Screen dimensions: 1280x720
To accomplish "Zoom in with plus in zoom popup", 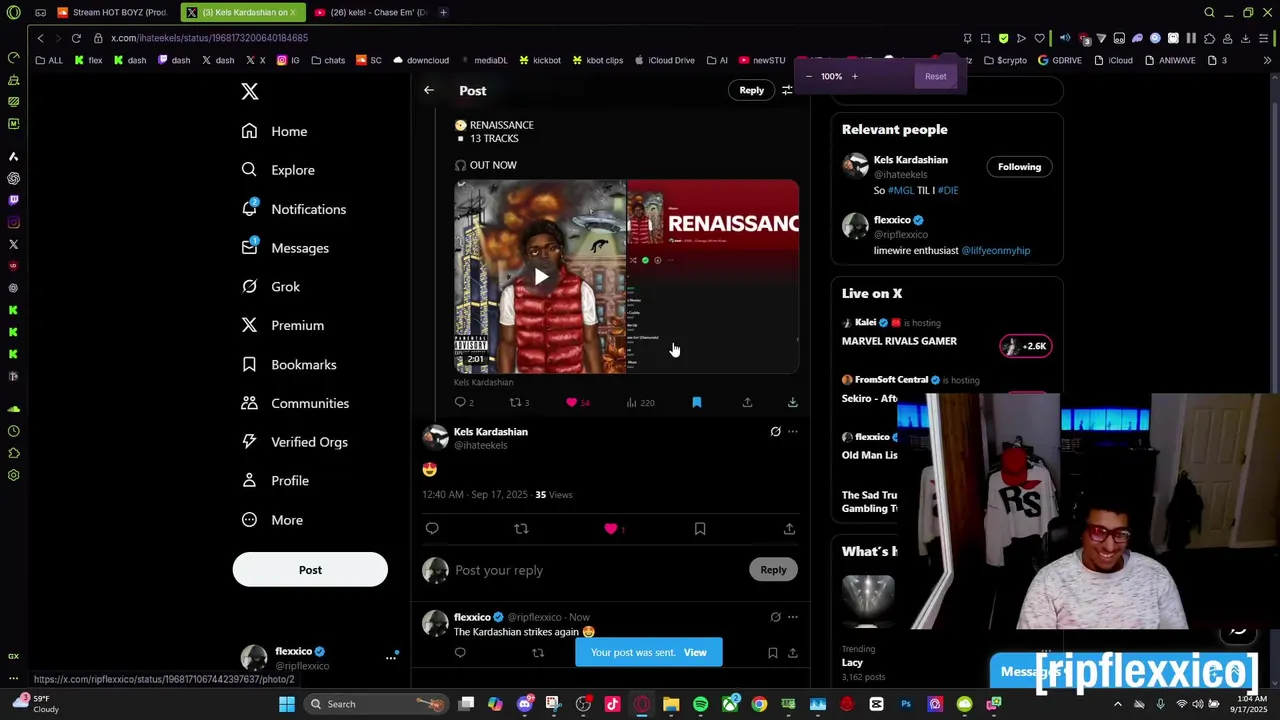I will tap(855, 76).
